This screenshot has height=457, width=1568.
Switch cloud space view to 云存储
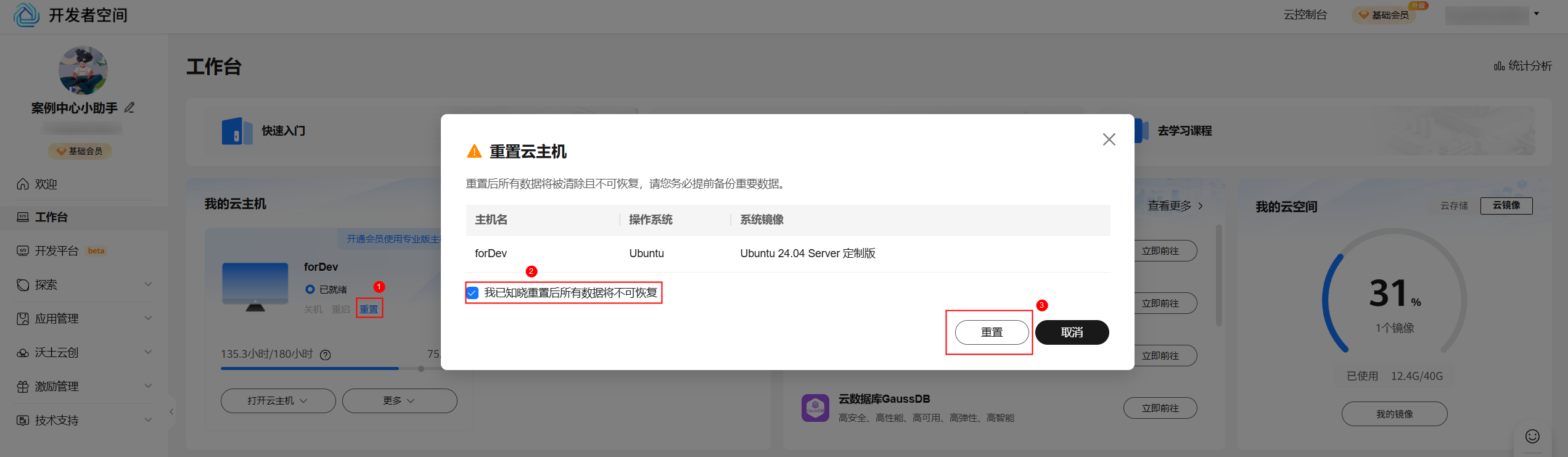click(x=1454, y=205)
